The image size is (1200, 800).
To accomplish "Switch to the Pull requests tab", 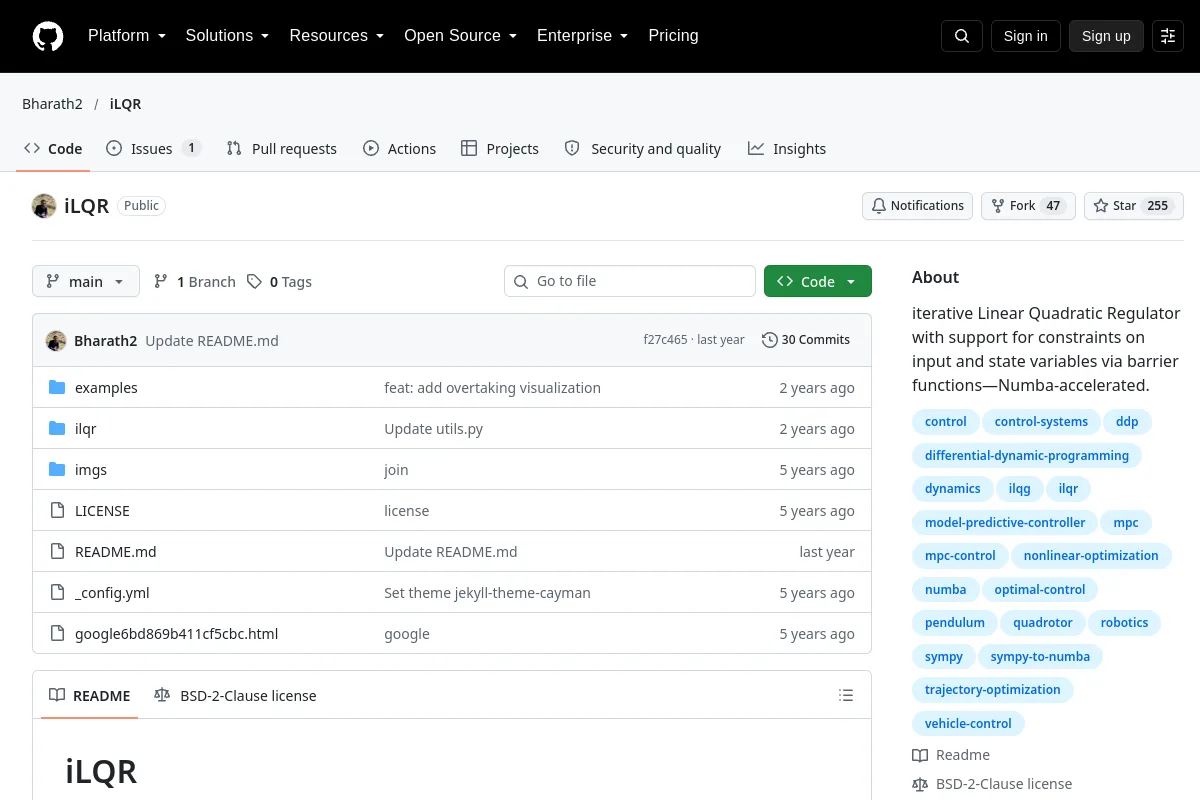I will (282, 149).
